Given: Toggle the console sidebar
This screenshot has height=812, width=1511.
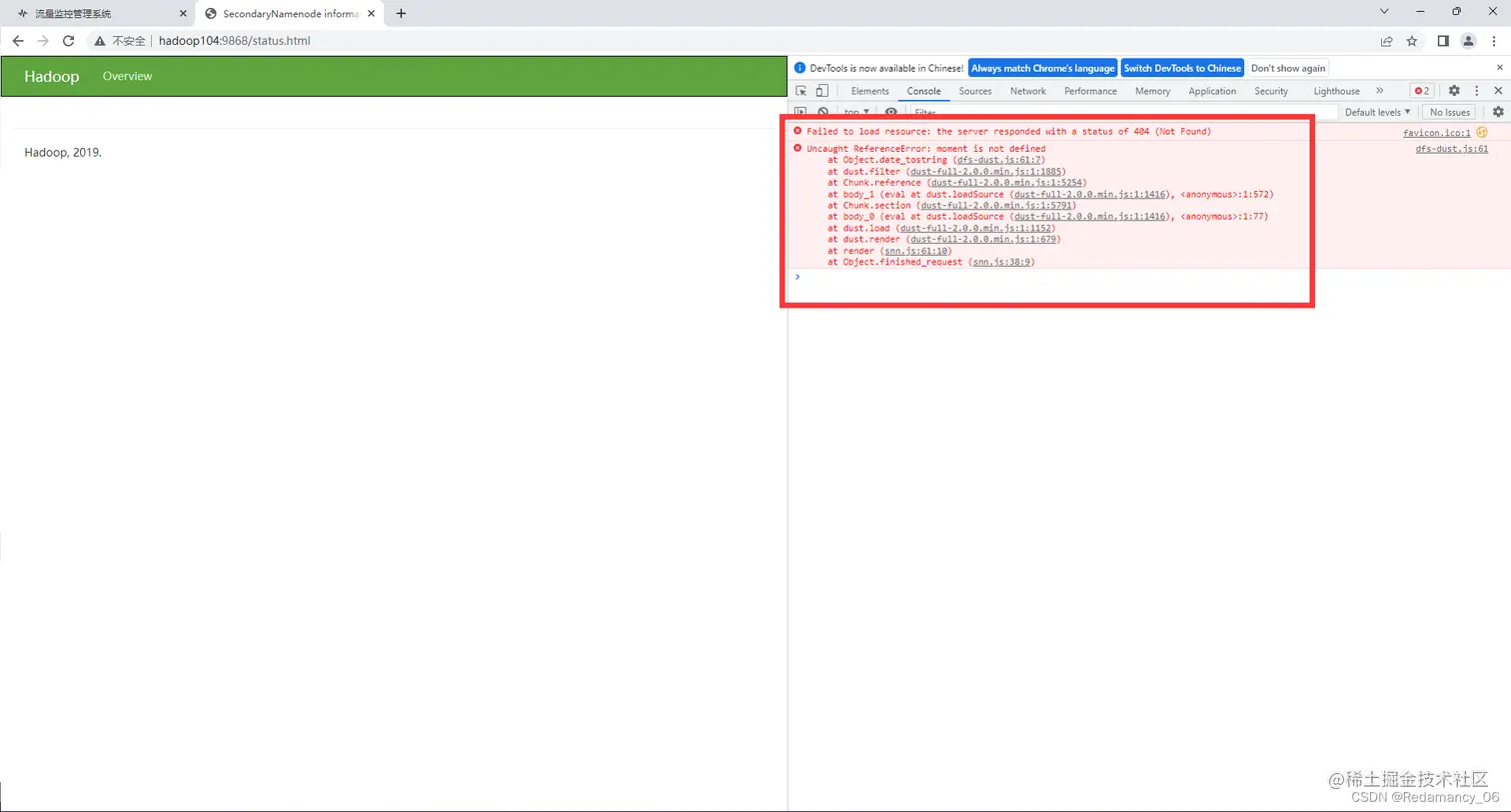Looking at the screenshot, I should tap(800, 112).
